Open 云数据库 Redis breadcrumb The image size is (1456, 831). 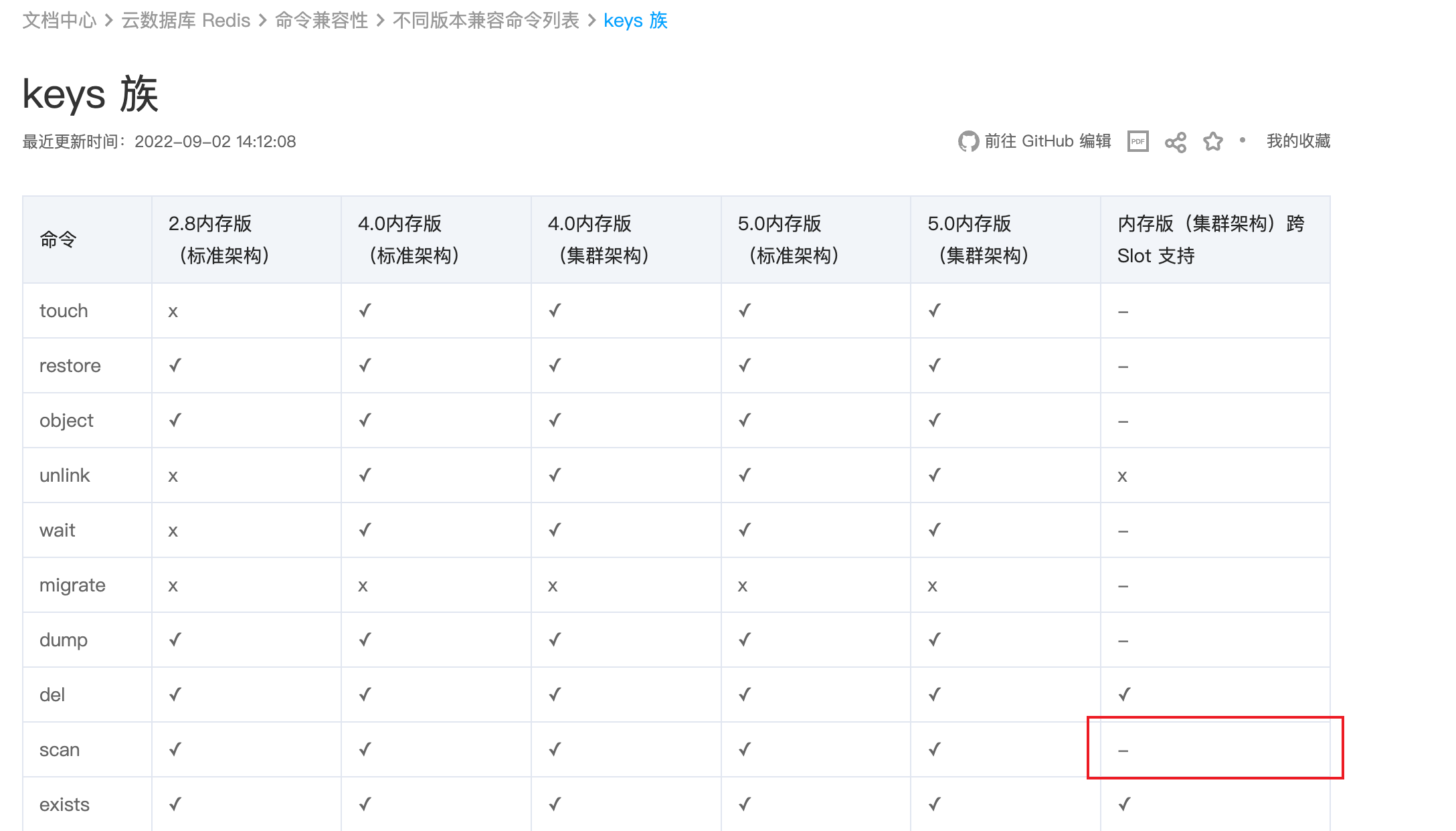[185, 21]
